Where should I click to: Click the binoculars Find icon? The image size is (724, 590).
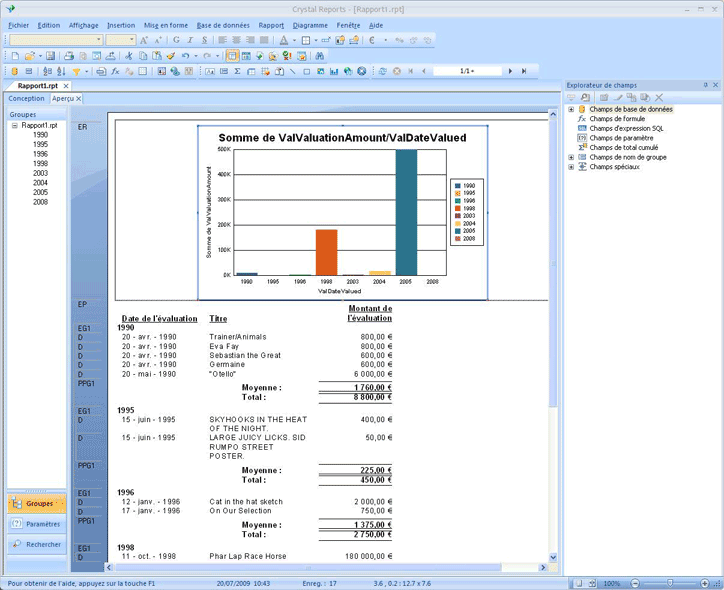tap(320, 56)
